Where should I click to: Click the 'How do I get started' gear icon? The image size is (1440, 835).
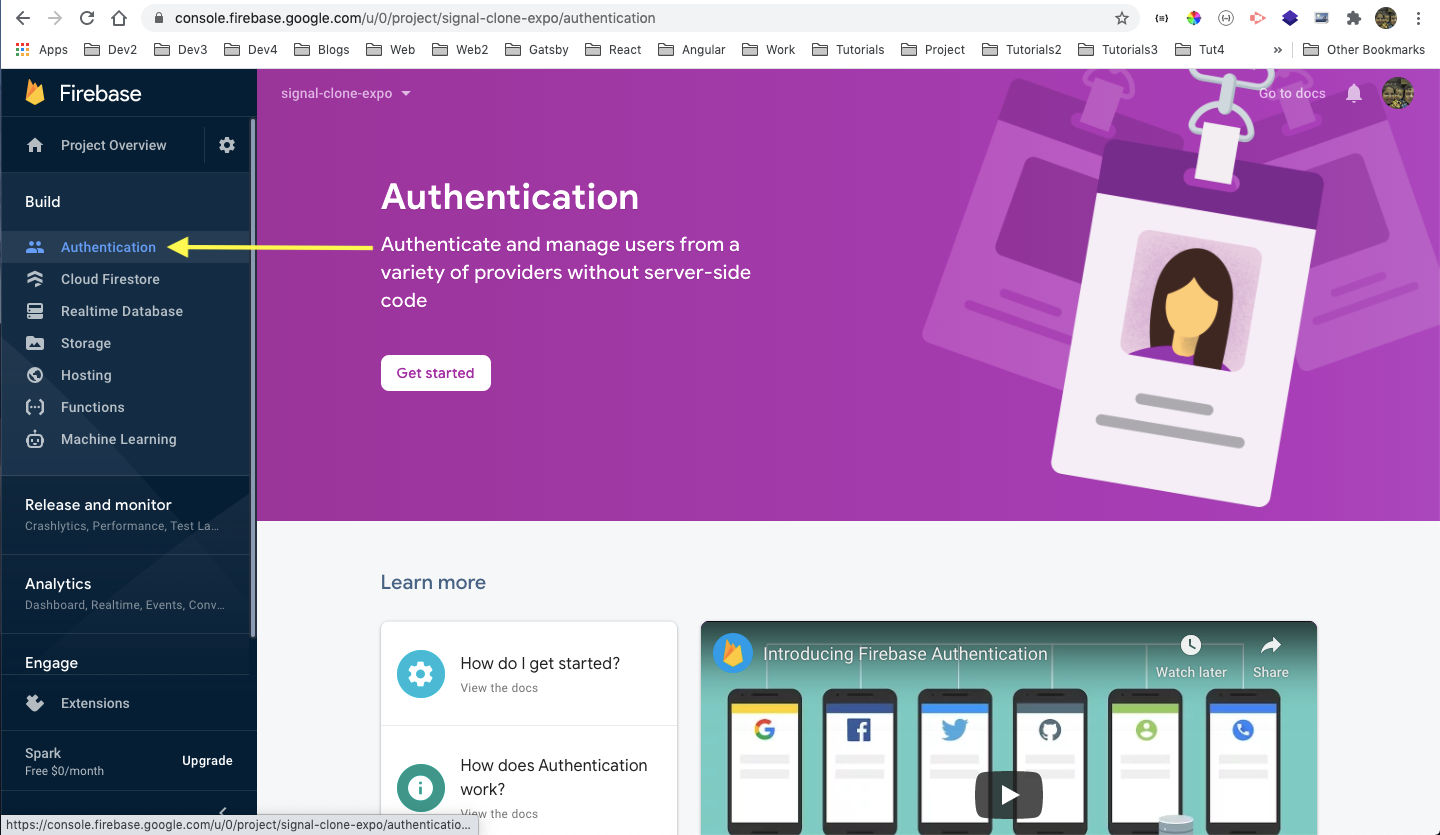(x=421, y=674)
